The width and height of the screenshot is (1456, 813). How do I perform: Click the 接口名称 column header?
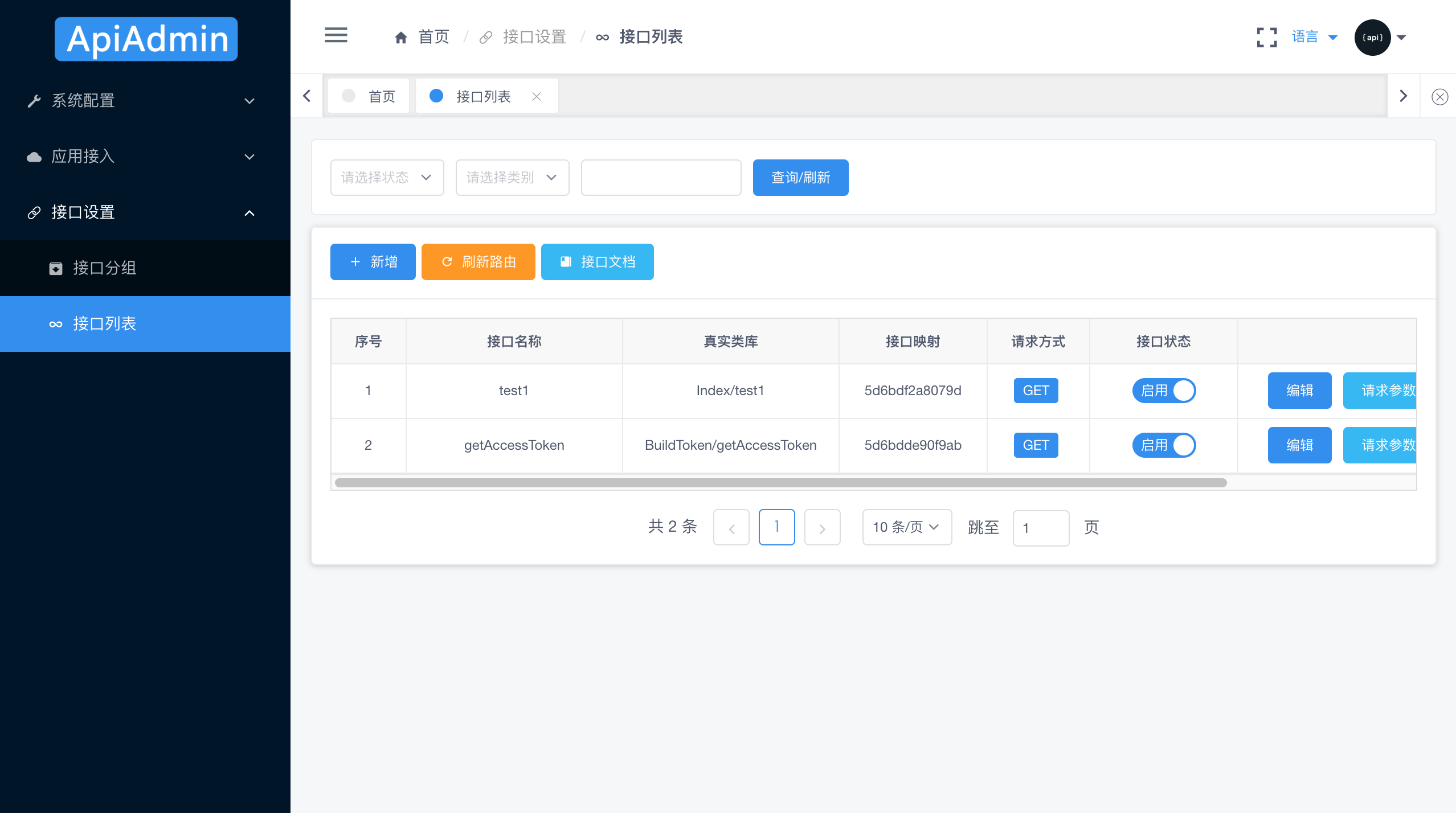pos(514,342)
